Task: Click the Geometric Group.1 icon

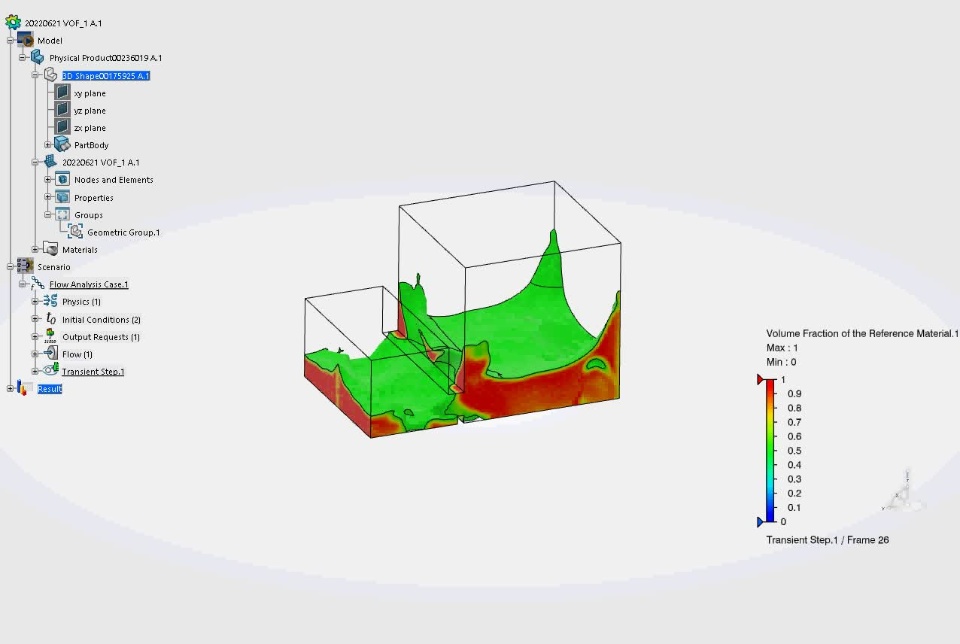Action: (75, 231)
